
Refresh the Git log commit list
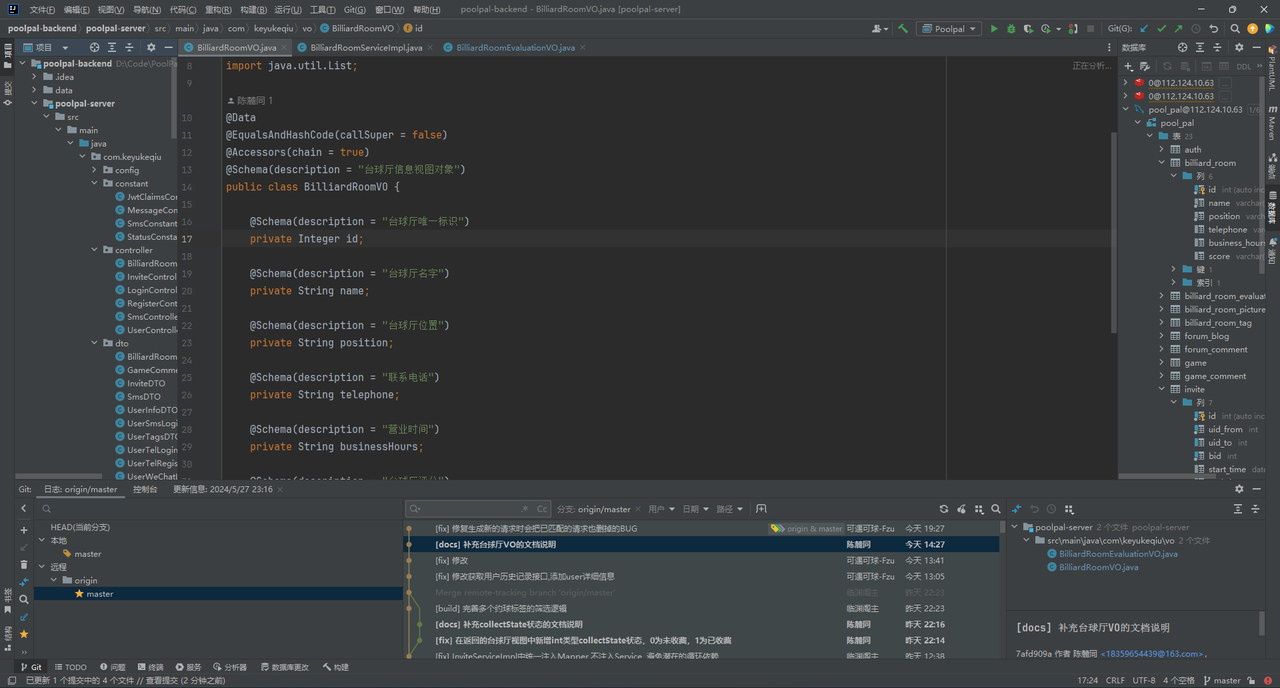point(943,509)
